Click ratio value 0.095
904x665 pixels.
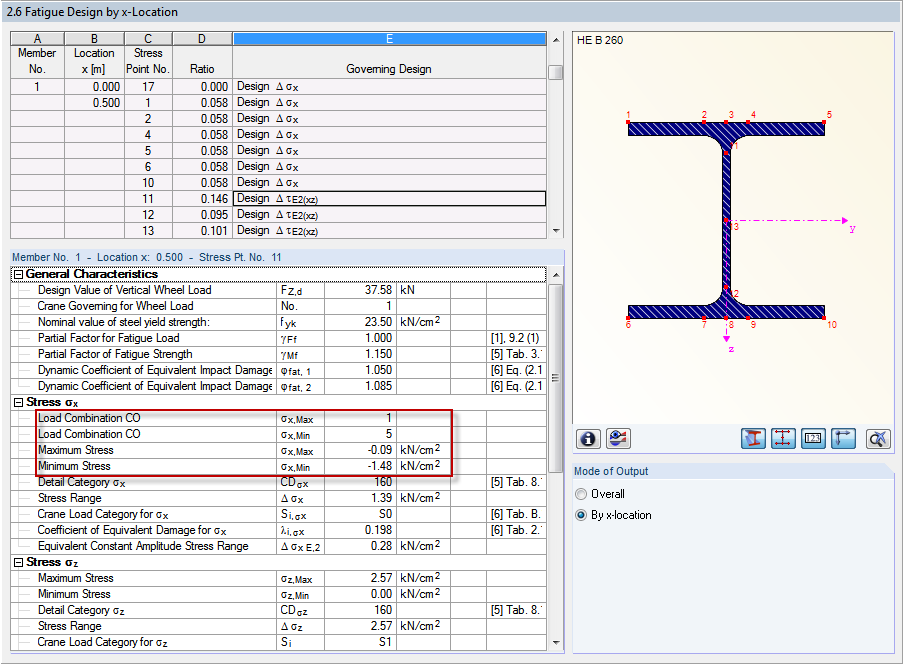coord(202,215)
